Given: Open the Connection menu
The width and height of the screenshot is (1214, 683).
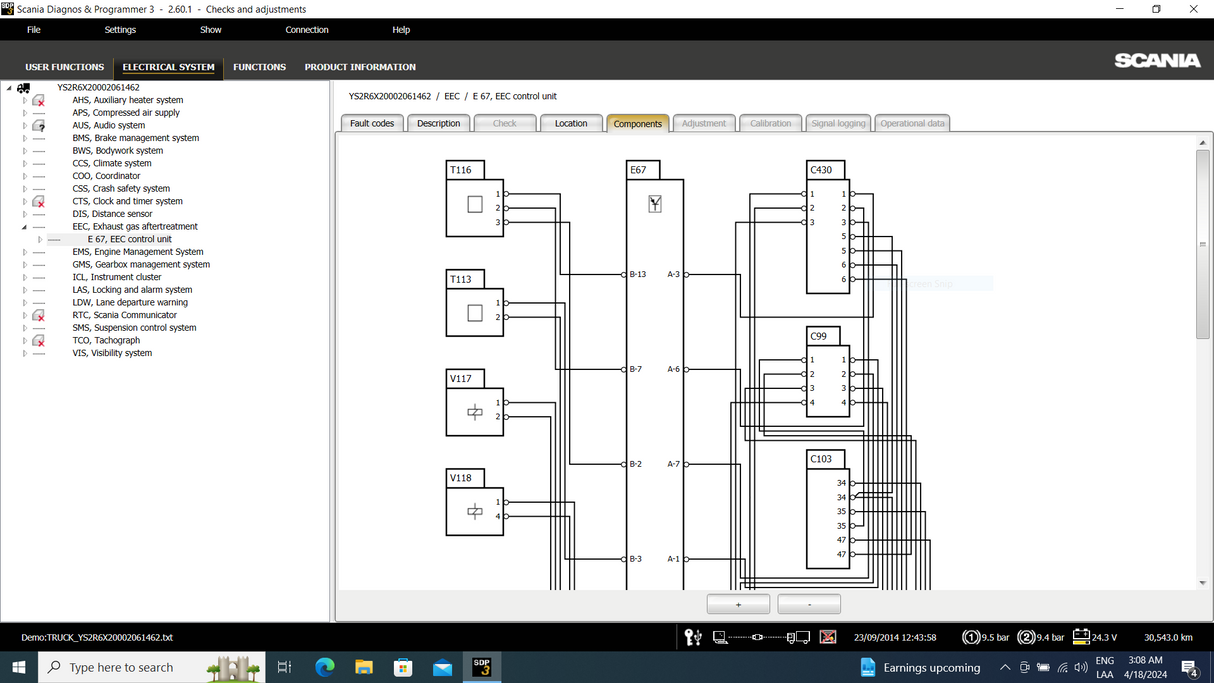Looking at the screenshot, I should click(x=307, y=30).
